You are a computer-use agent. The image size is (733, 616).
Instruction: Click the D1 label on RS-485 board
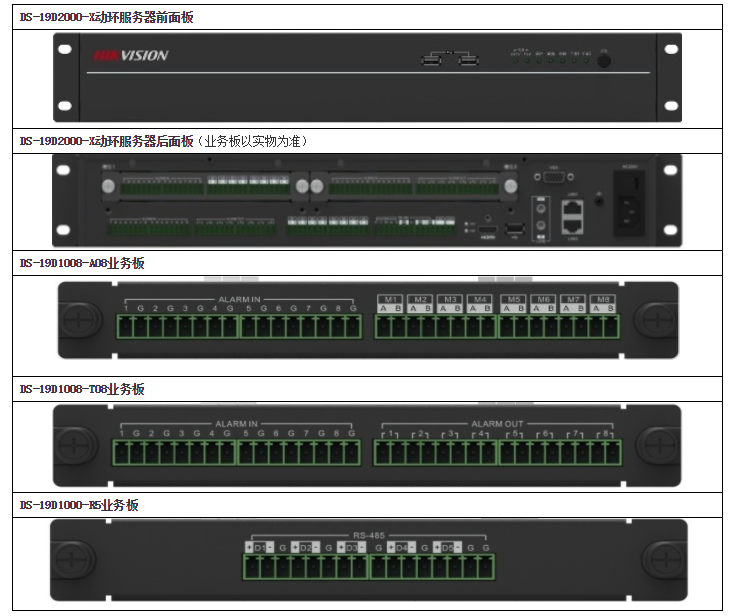(x=259, y=548)
